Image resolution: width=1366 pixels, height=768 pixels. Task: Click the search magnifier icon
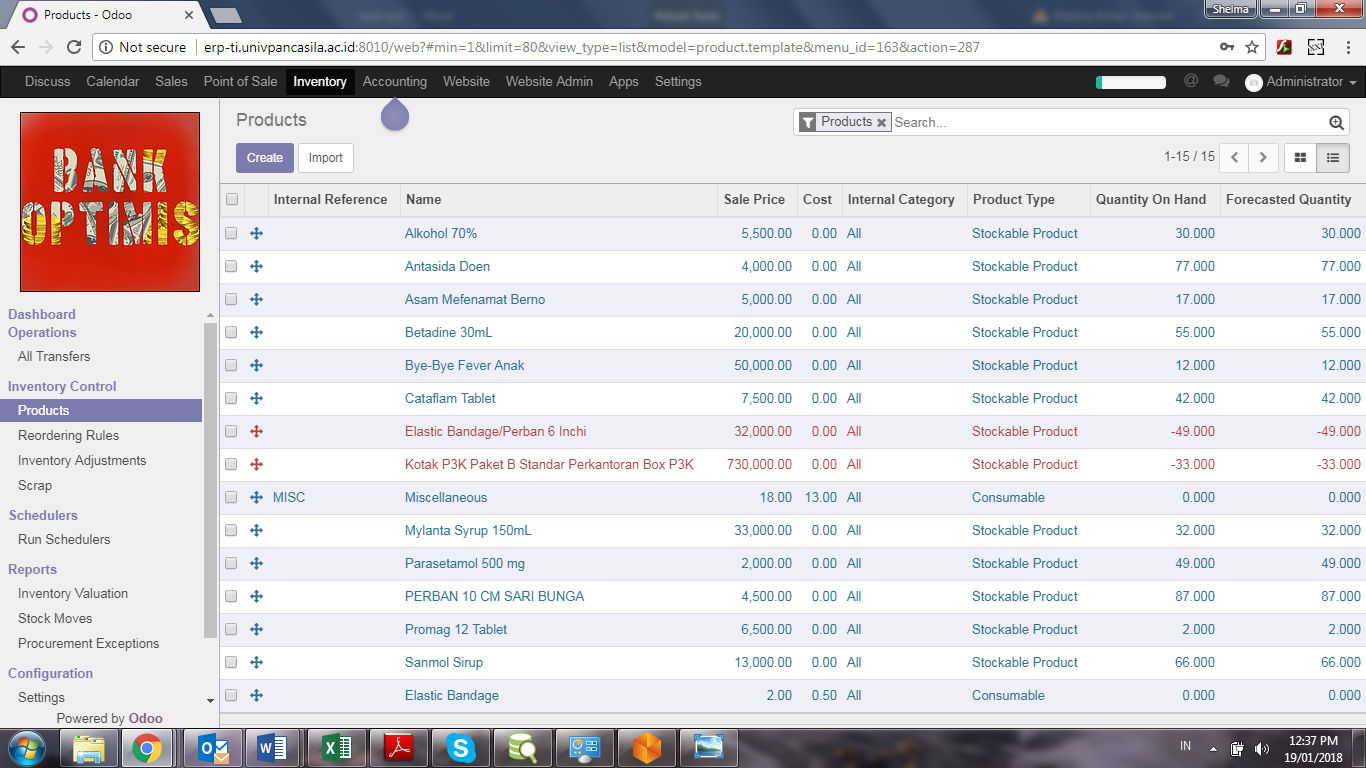coord(1336,122)
